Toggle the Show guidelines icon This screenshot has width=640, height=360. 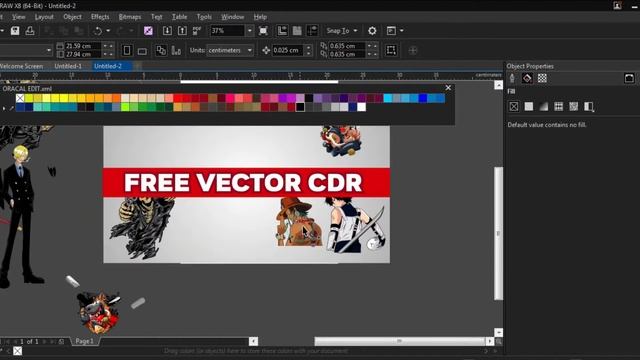pos(312,31)
